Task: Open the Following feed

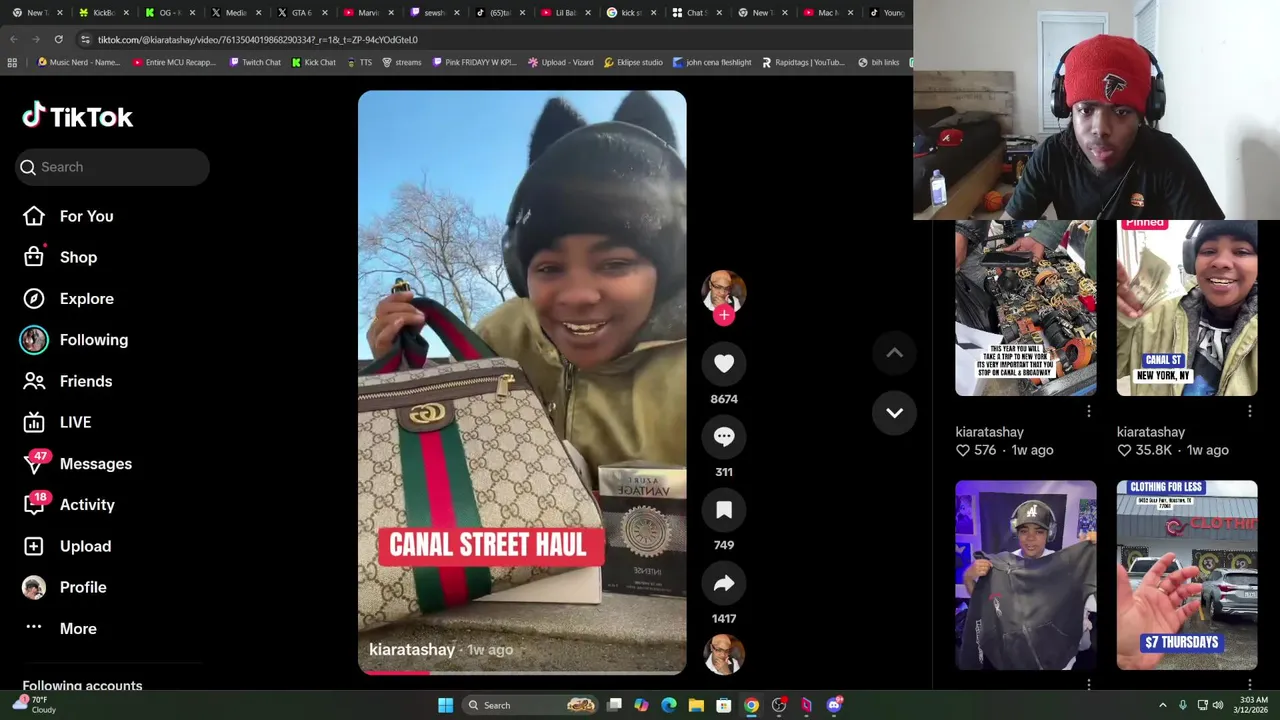Action: pyautogui.click(x=75, y=340)
